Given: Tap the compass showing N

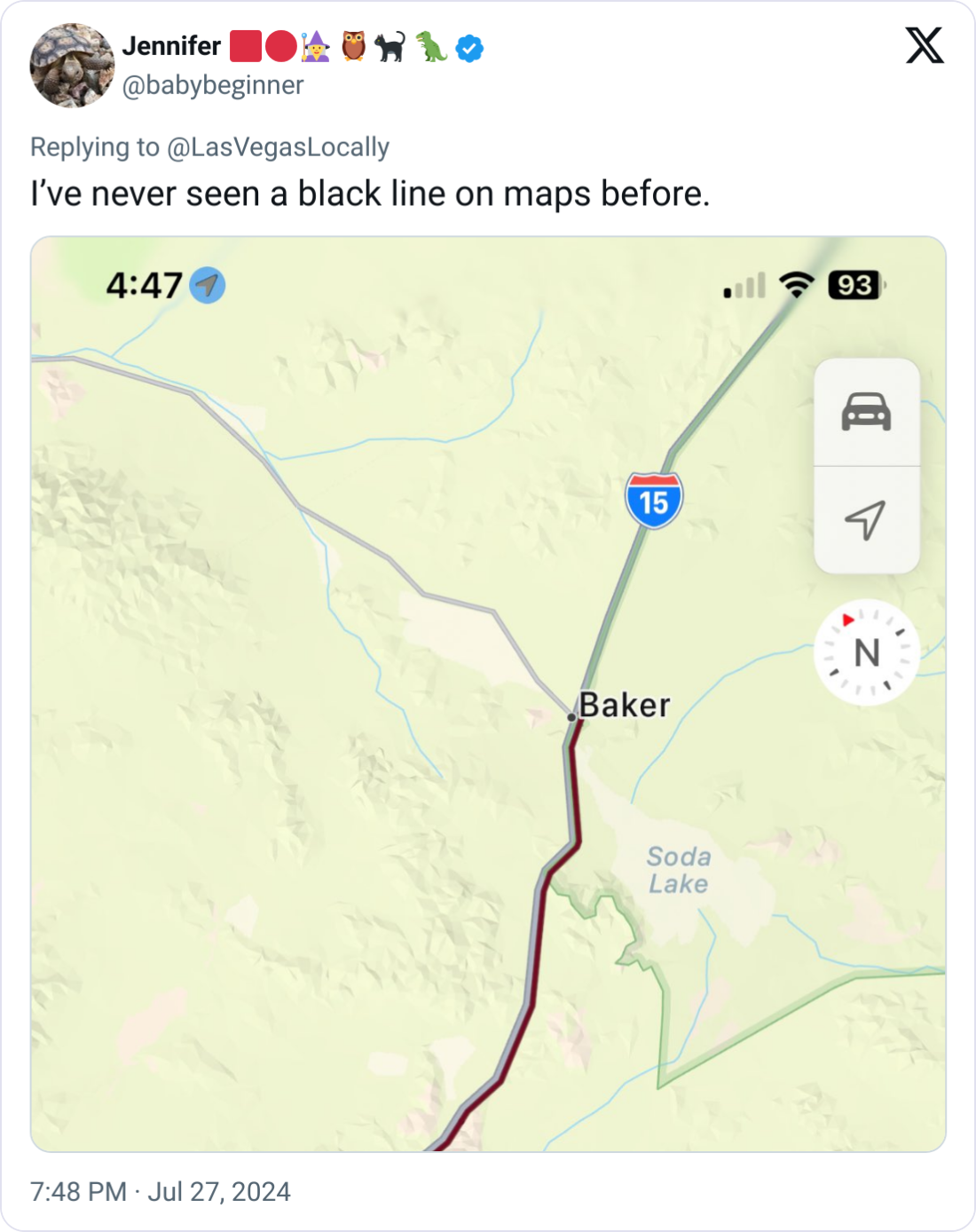Looking at the screenshot, I should [866, 653].
